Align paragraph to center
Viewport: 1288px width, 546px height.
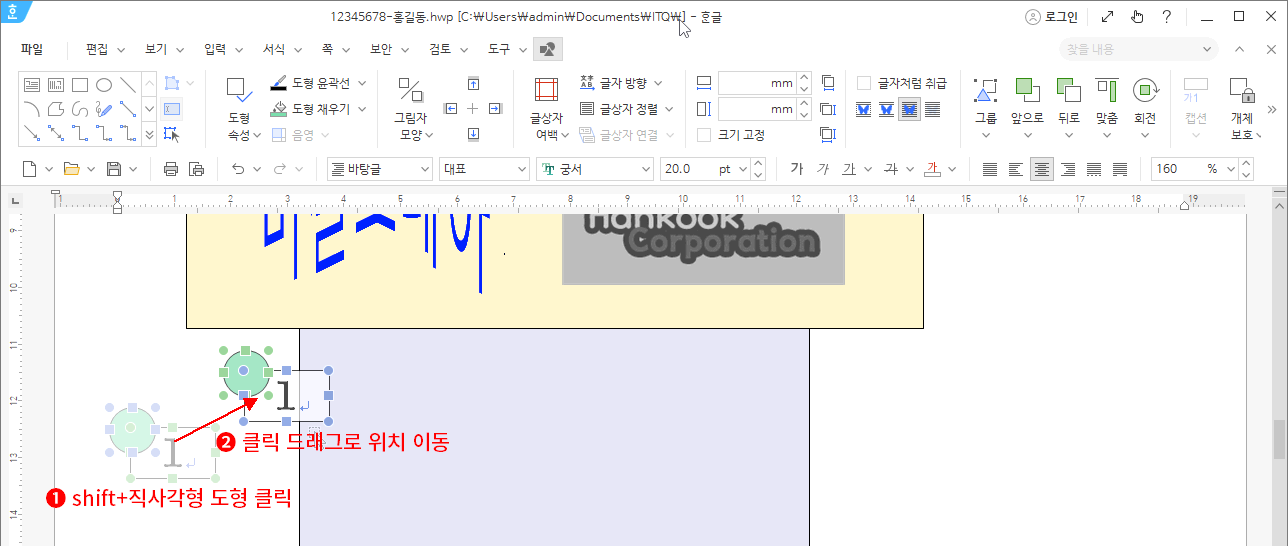(1042, 169)
